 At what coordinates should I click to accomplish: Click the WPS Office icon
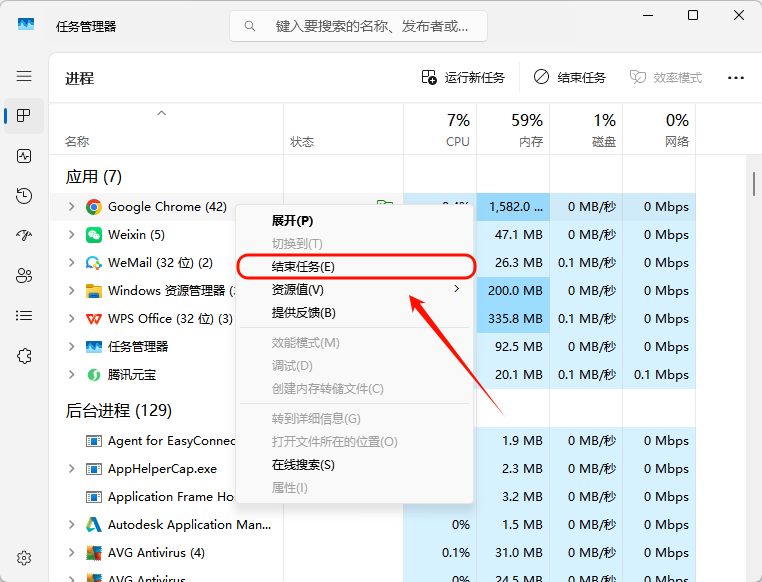coord(94,319)
